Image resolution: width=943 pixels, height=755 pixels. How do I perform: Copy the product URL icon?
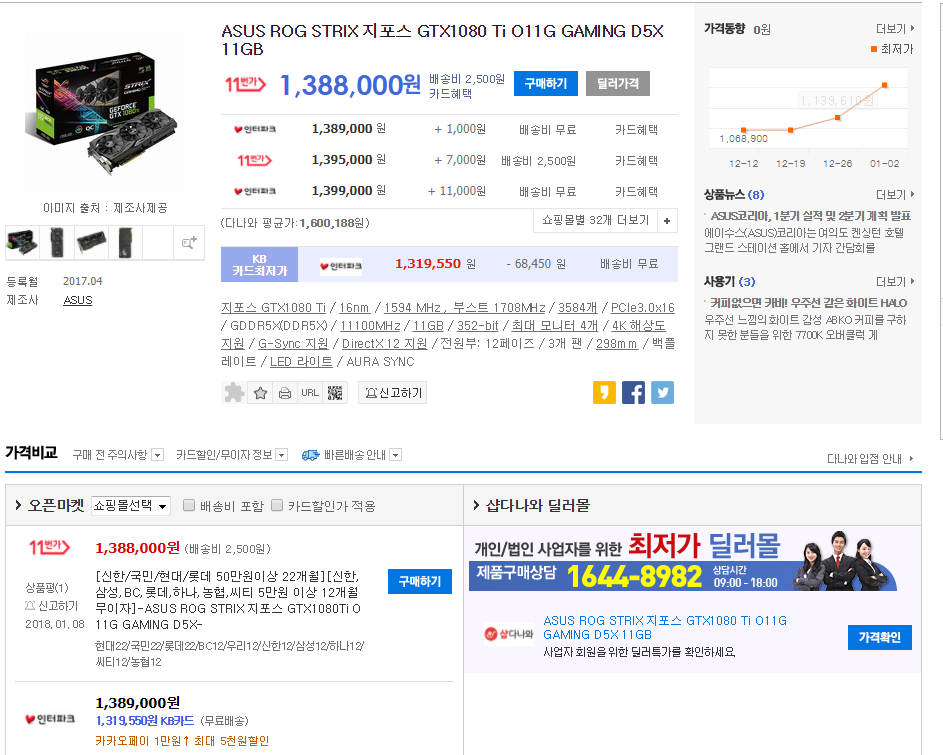pyautogui.click(x=310, y=393)
